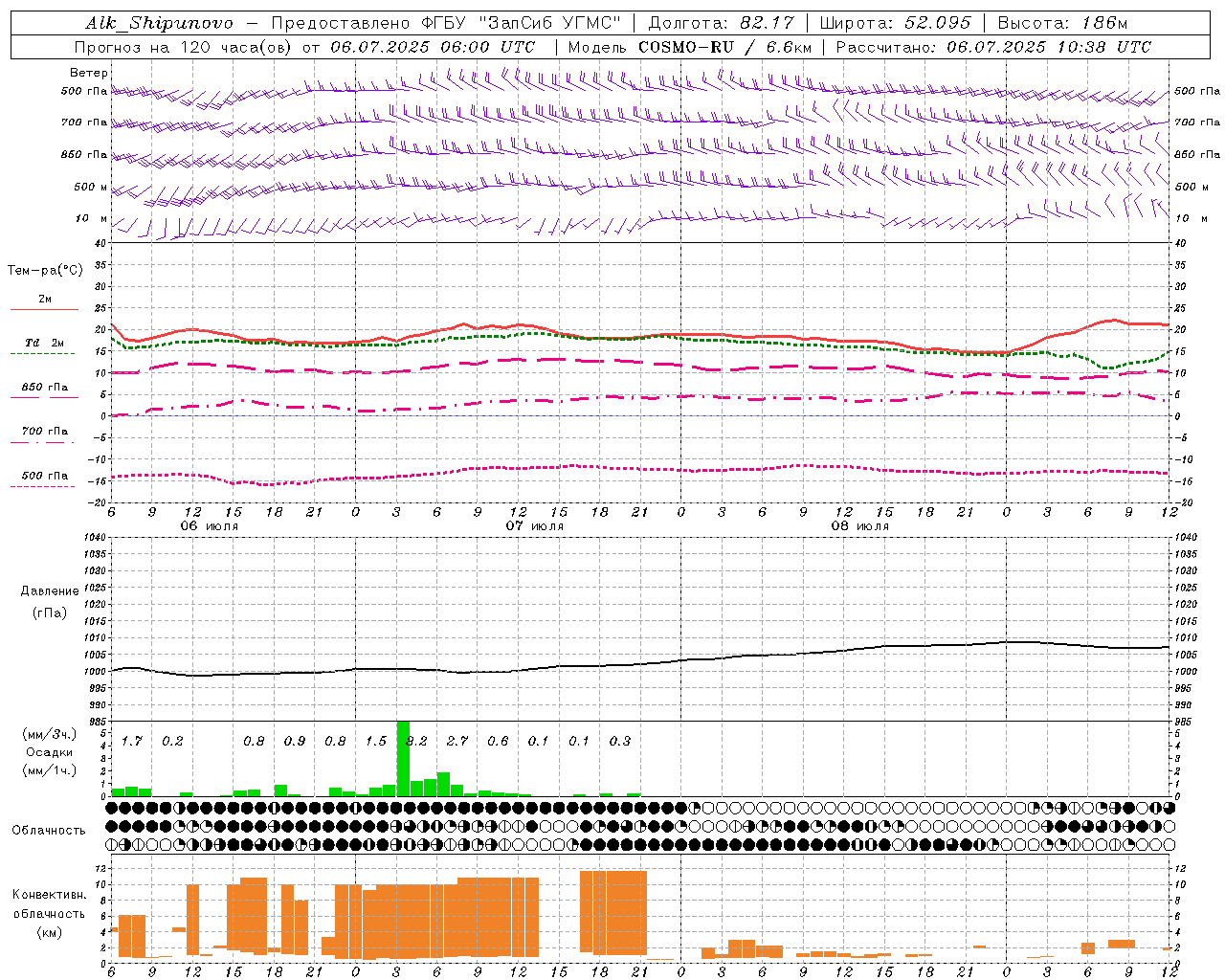Click the forecast length text Прогноз на 120 часа(ов)
The height and width of the screenshot is (980, 1225).
pyautogui.click(x=183, y=47)
